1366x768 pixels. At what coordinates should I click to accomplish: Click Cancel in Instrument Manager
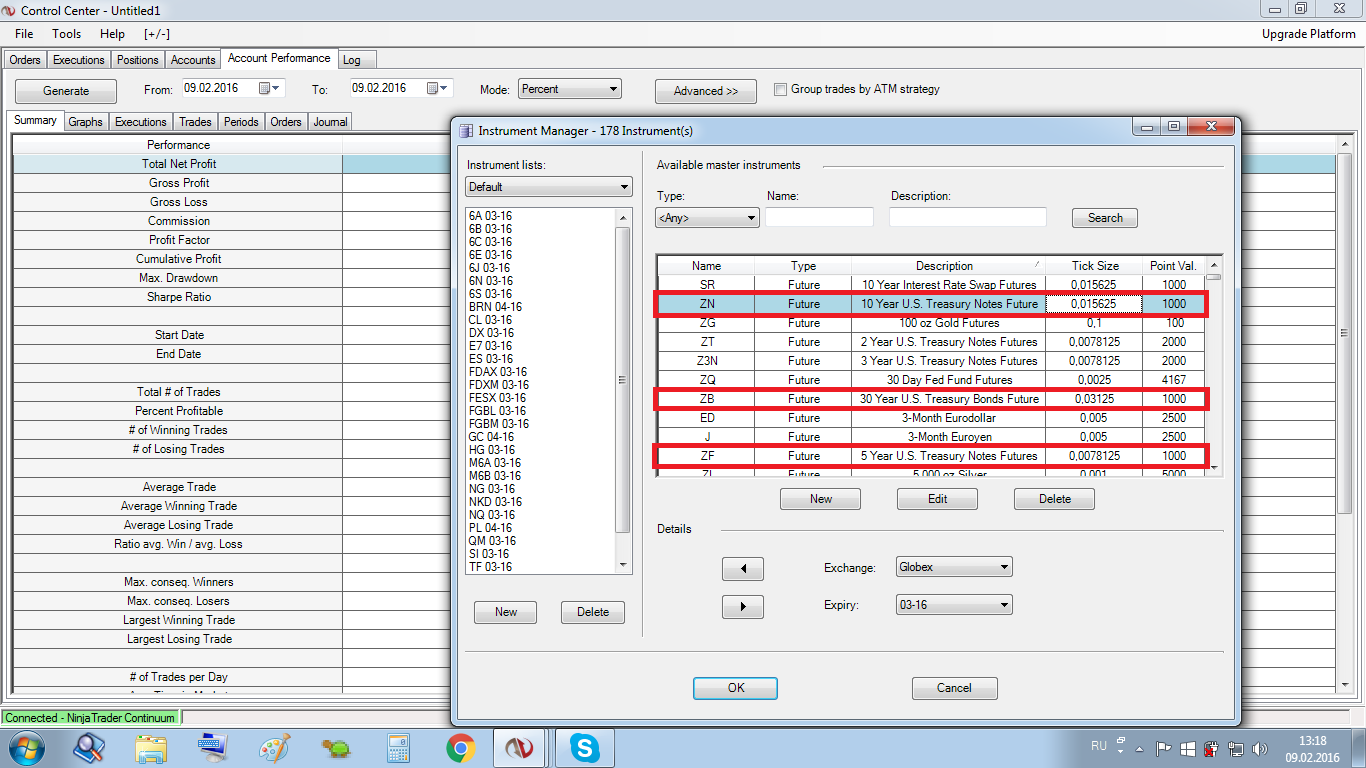click(954, 688)
